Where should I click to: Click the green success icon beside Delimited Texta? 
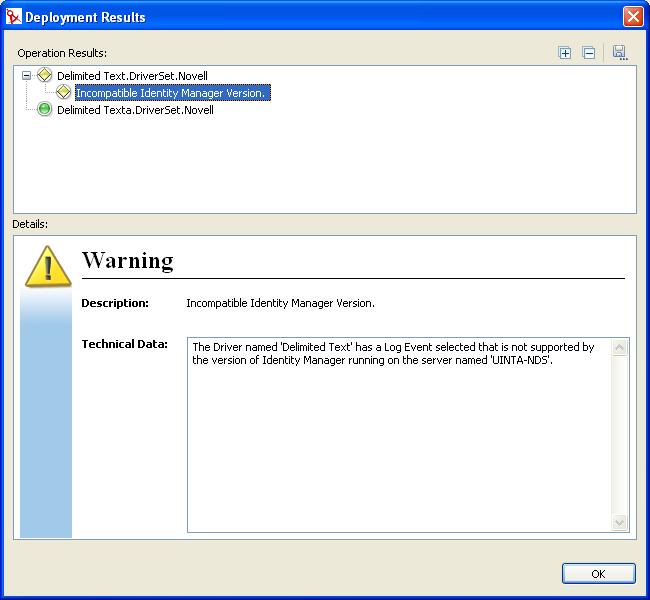44,109
